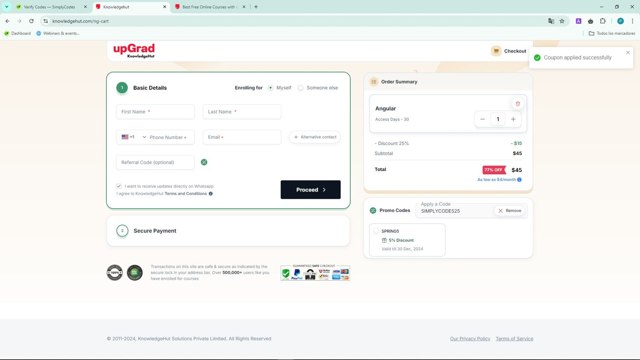The height and width of the screenshot is (360, 640).
Task: Open Terms of Service footer link
Action: click(514, 339)
